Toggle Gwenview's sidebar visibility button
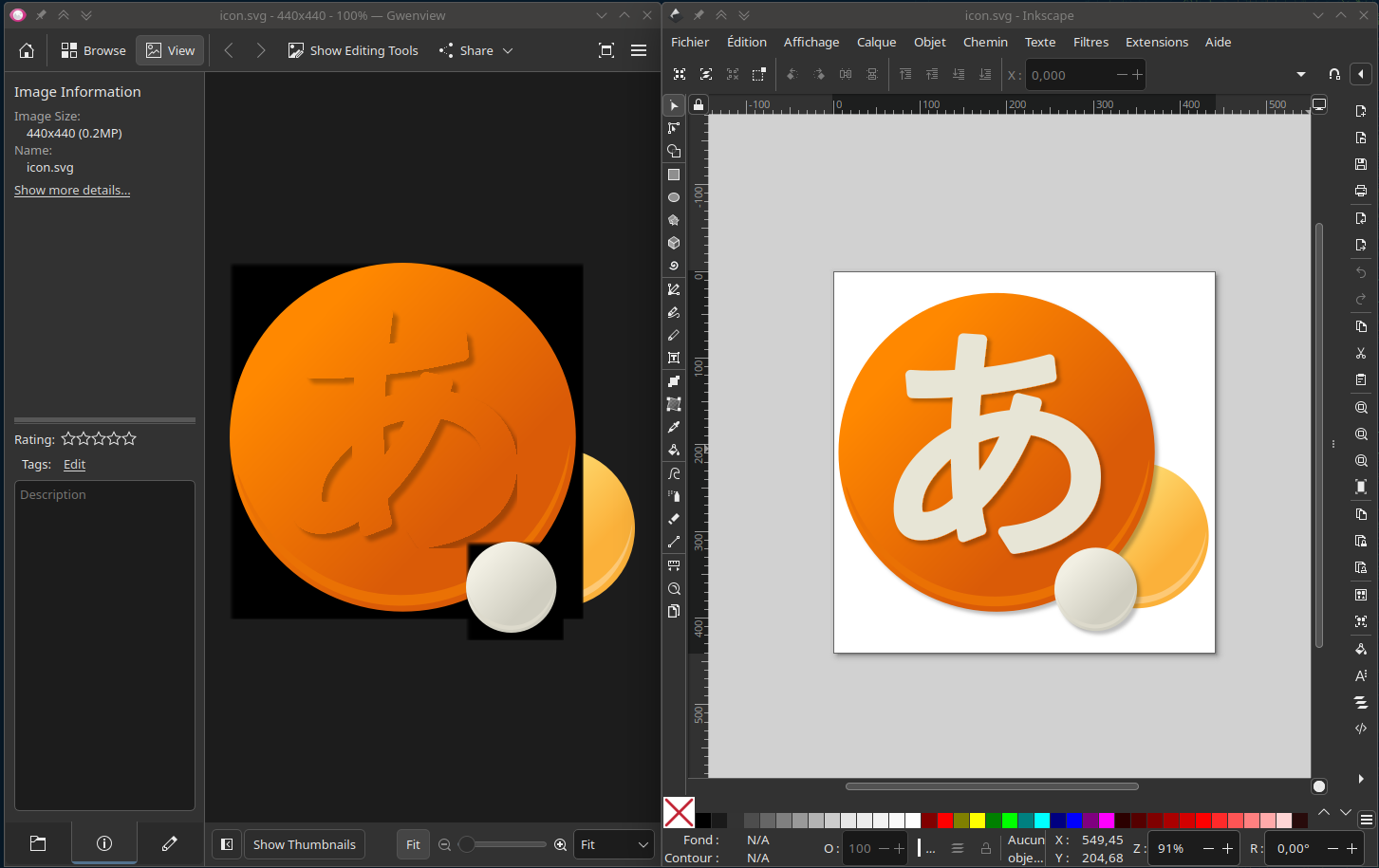 coord(227,844)
